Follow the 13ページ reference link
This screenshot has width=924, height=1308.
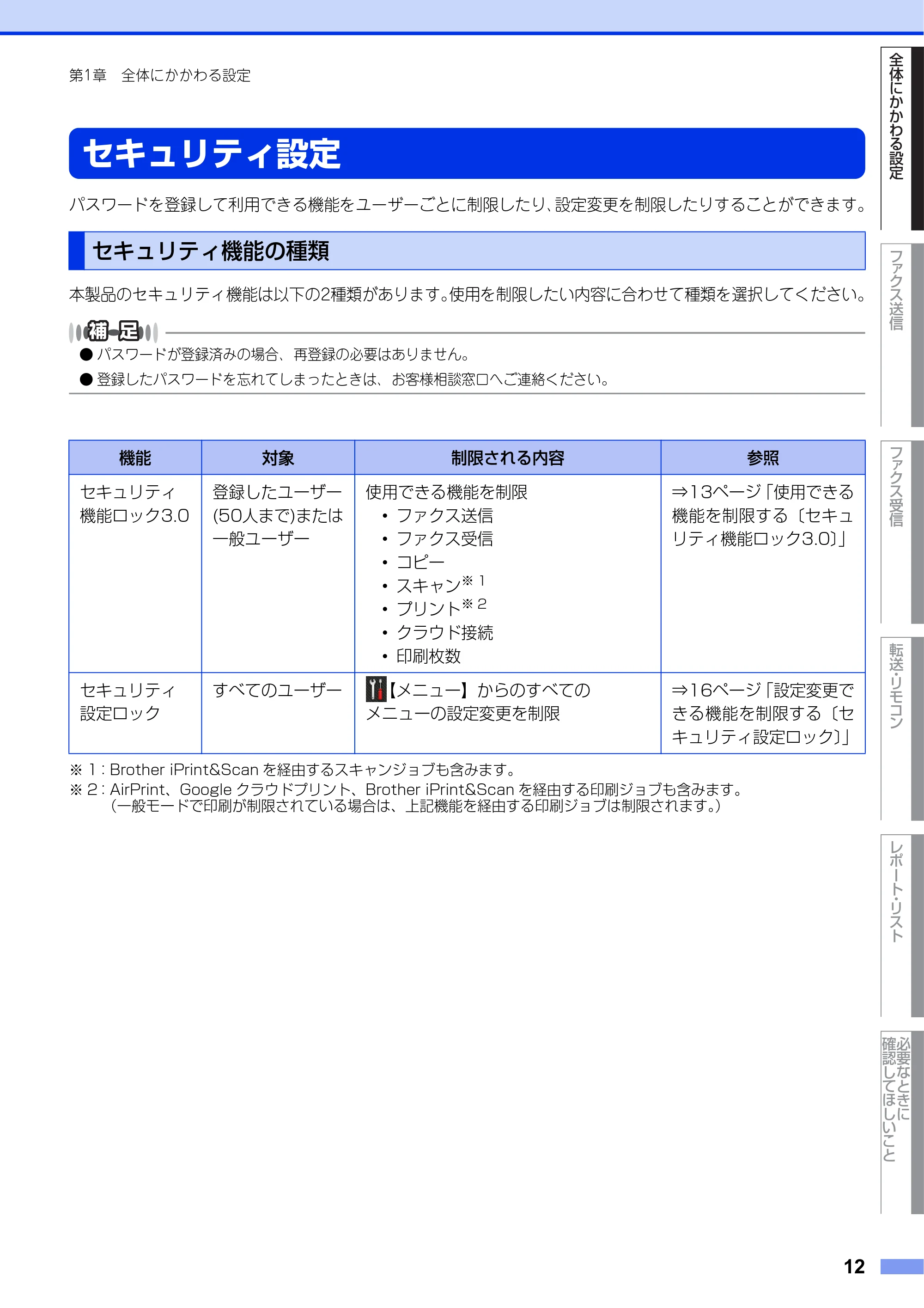762,515
